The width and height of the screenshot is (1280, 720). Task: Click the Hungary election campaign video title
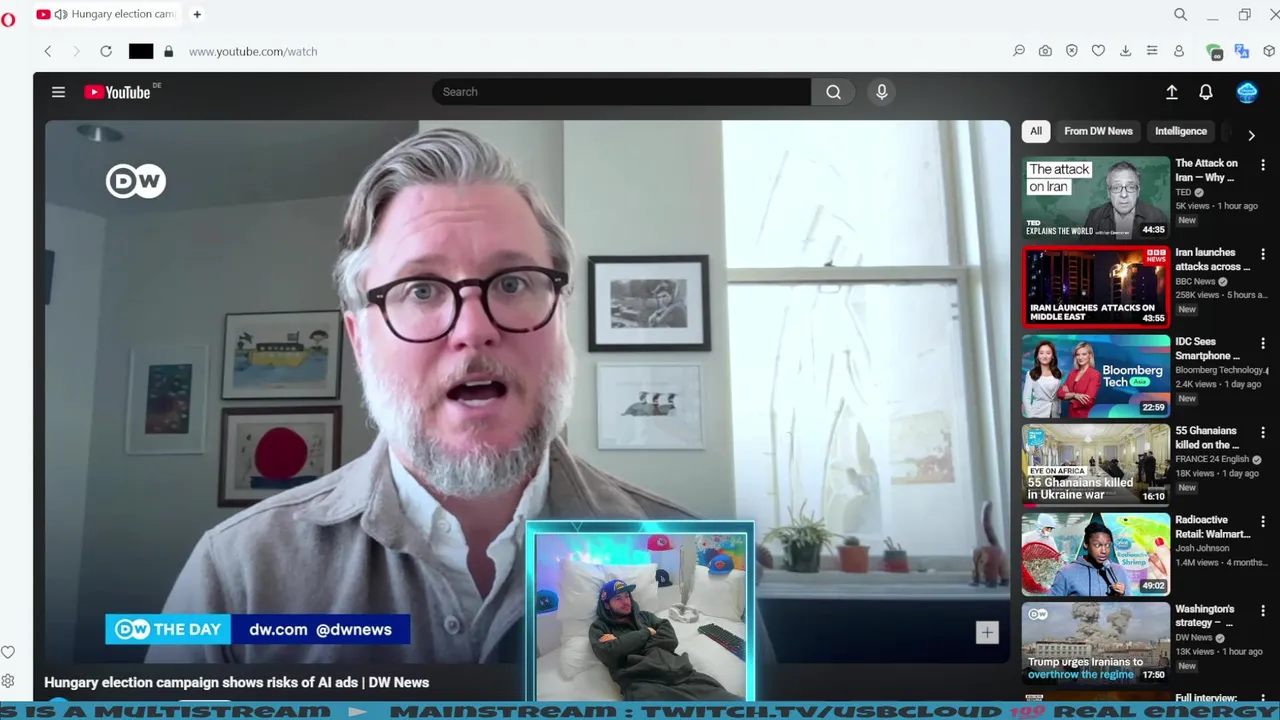pyautogui.click(x=236, y=682)
